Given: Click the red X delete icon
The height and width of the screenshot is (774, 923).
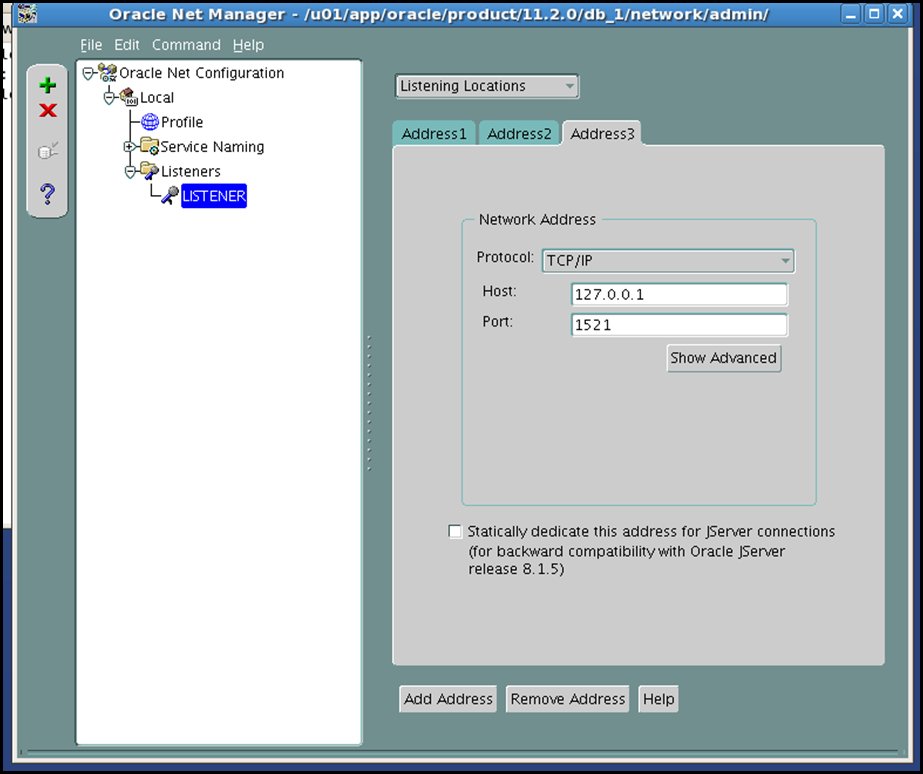Looking at the screenshot, I should (48, 110).
